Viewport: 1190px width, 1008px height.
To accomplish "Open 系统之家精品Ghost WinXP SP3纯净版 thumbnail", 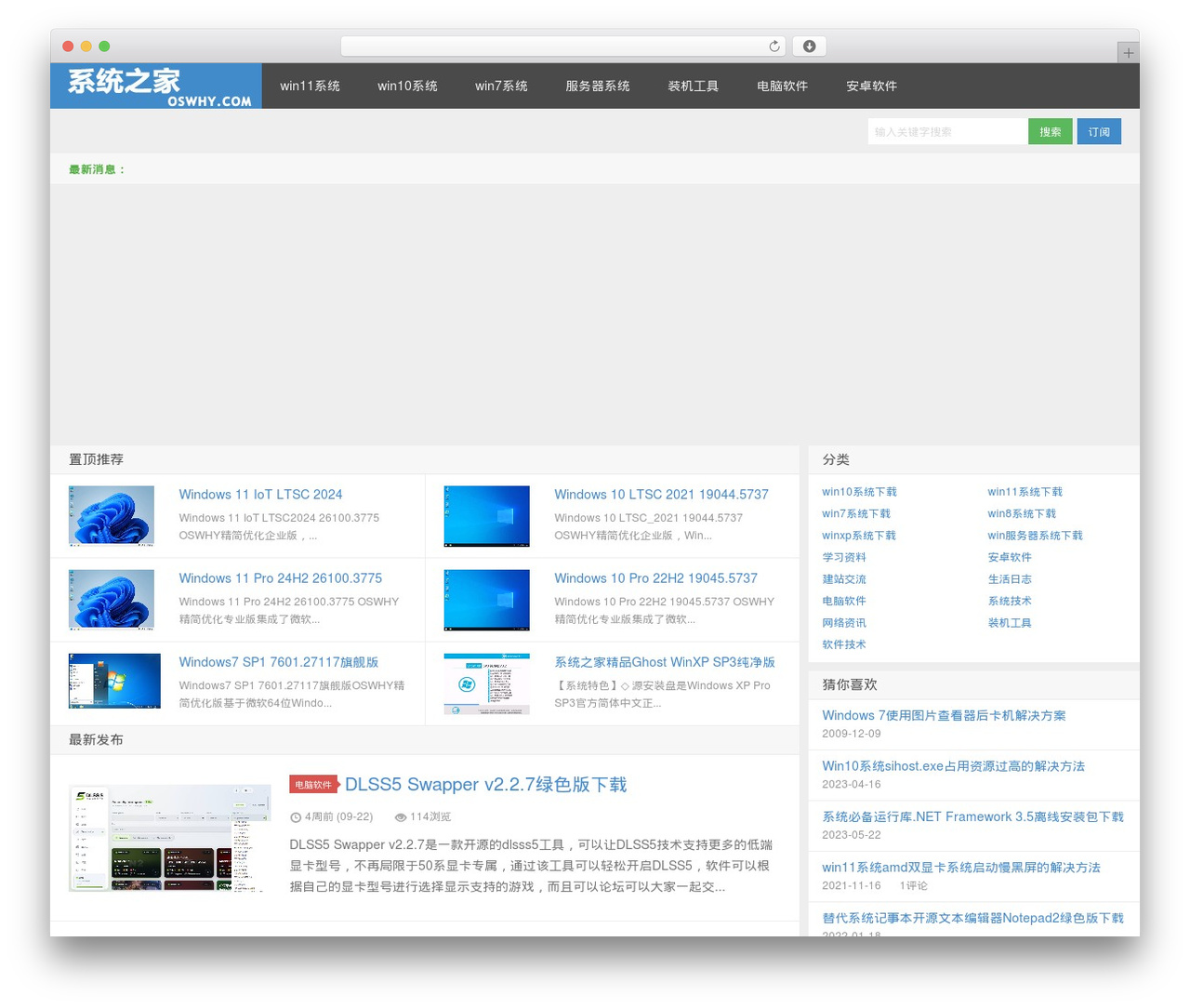I will tap(486, 683).
